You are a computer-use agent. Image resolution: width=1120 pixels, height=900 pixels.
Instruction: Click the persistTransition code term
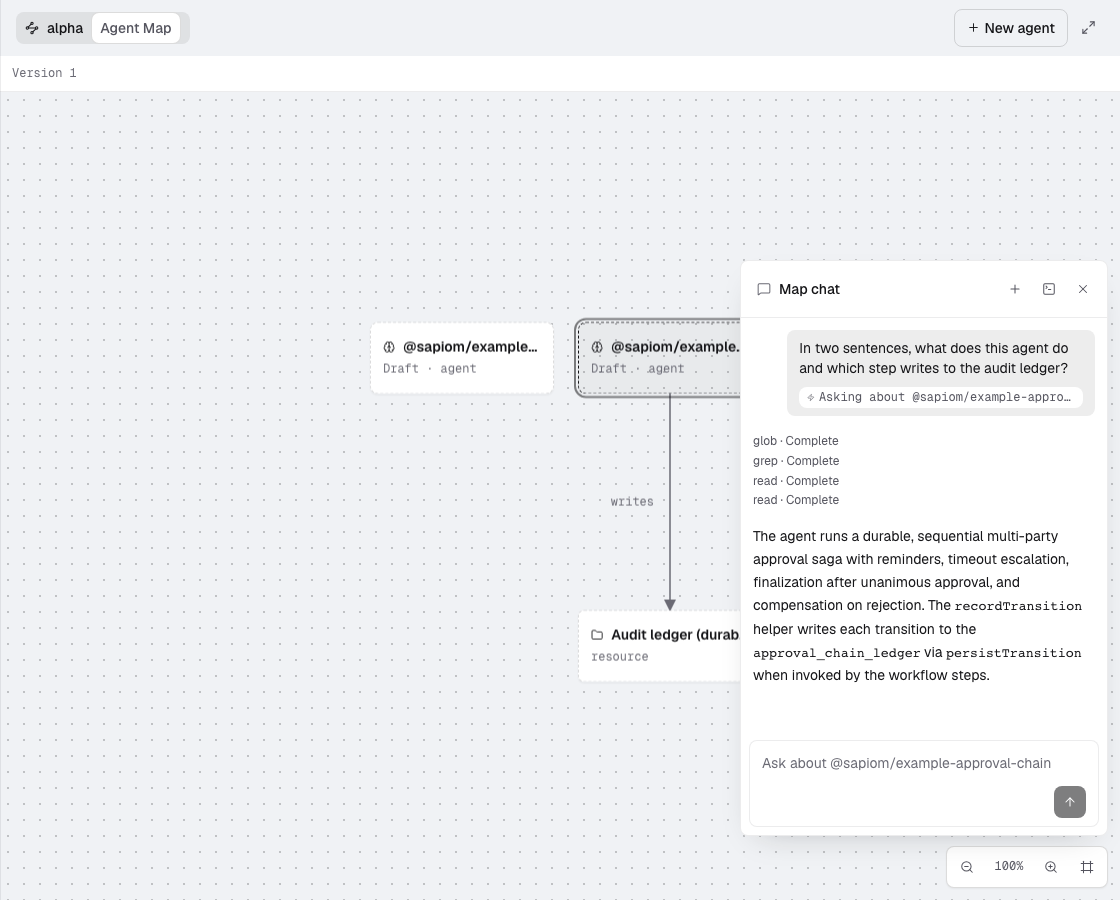pyautogui.click(x=1013, y=653)
